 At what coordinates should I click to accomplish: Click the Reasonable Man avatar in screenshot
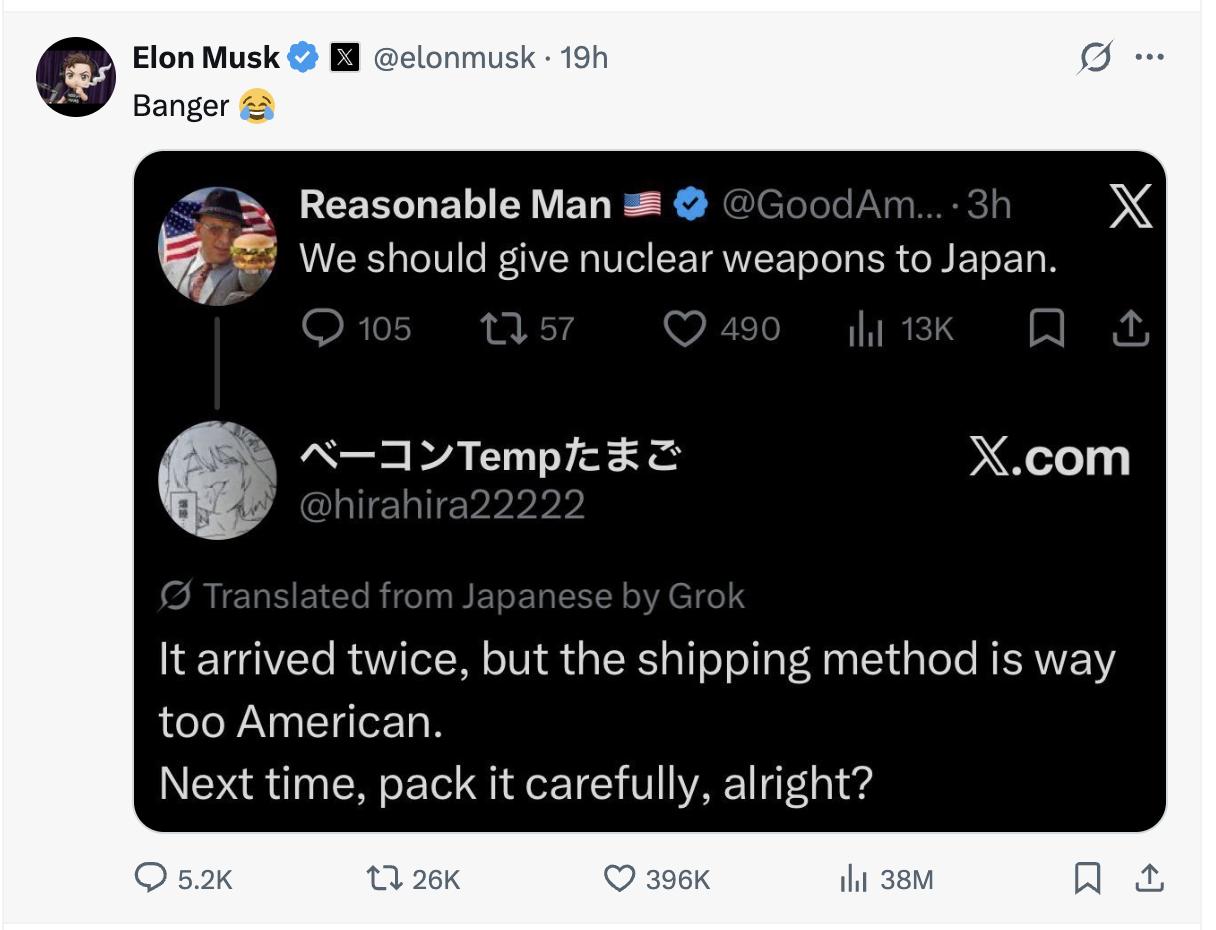point(218,246)
